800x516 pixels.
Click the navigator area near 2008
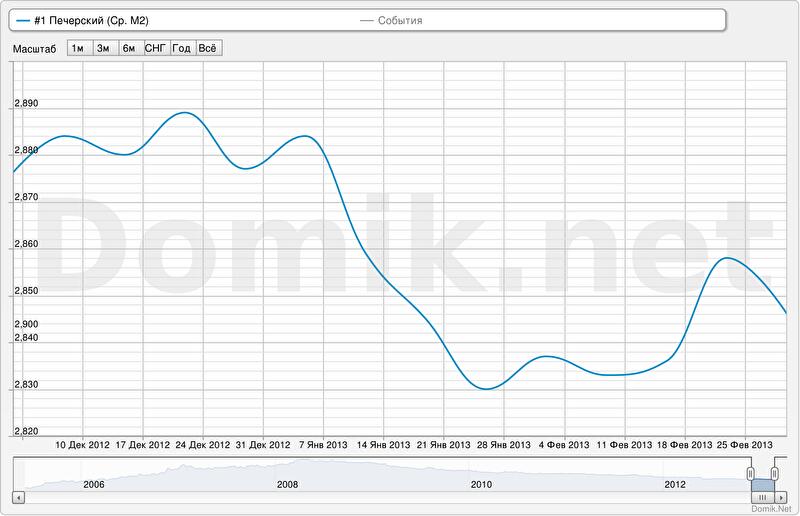(x=287, y=473)
